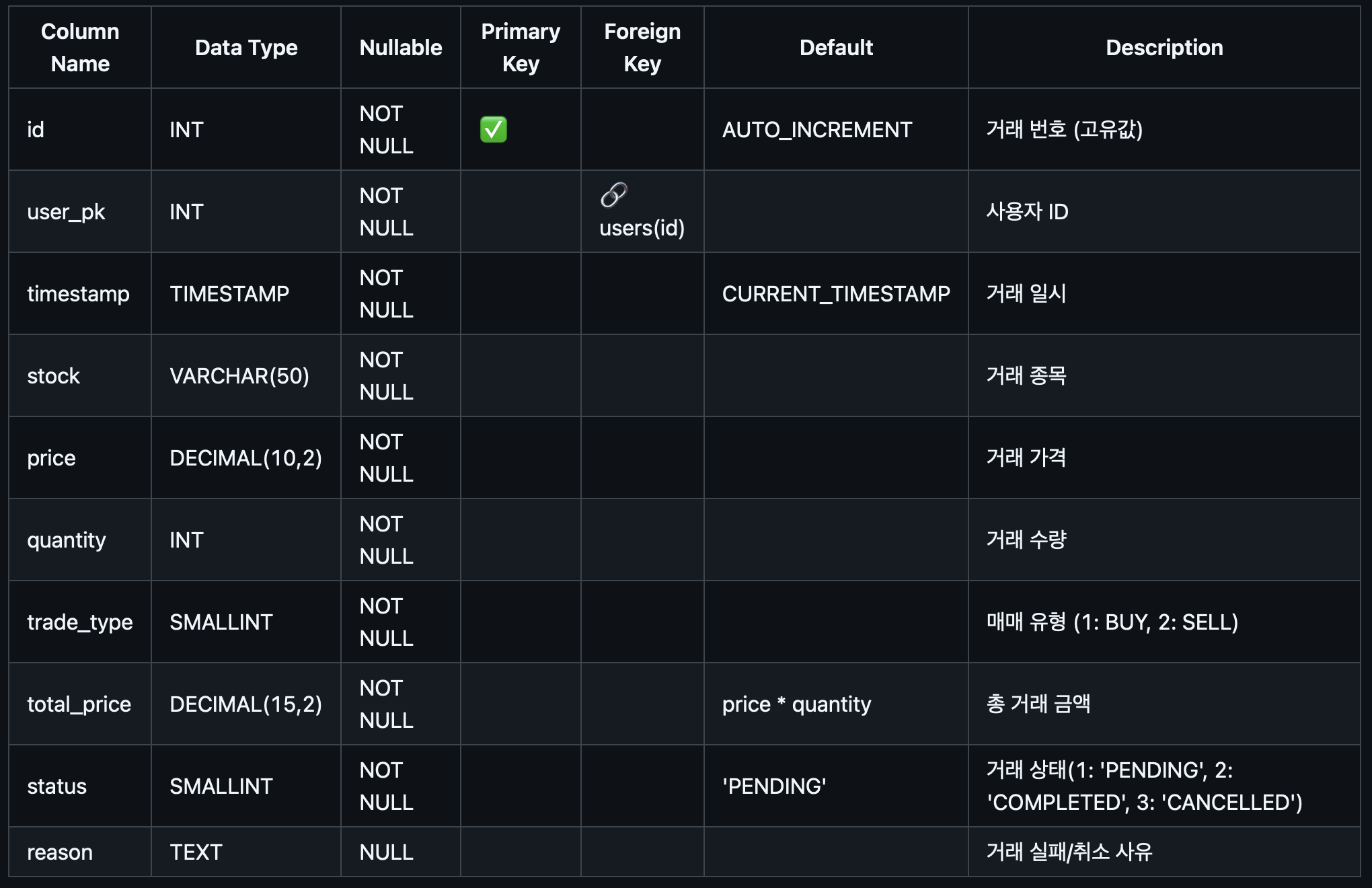Click the Primary Key header
Image resolution: width=1372 pixels, height=888 pixels.
tap(521, 48)
